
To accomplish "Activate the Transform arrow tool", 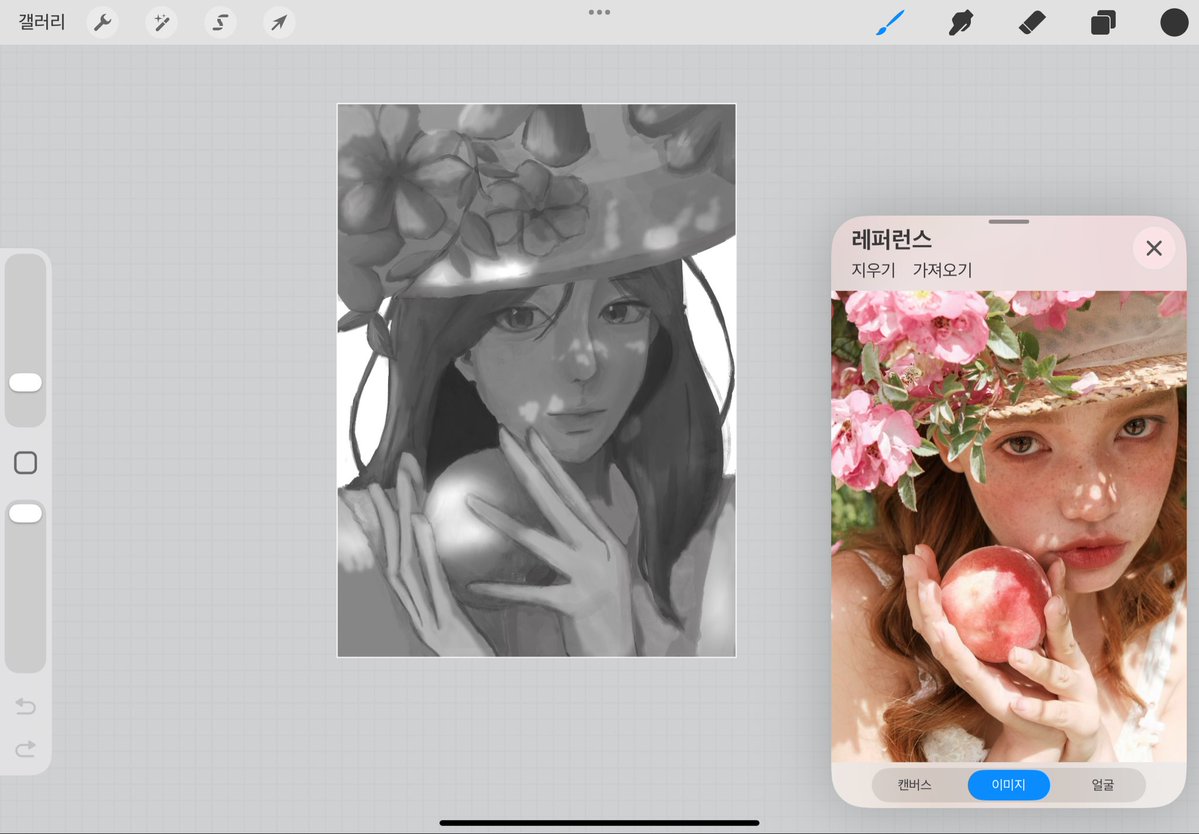I will (x=279, y=22).
